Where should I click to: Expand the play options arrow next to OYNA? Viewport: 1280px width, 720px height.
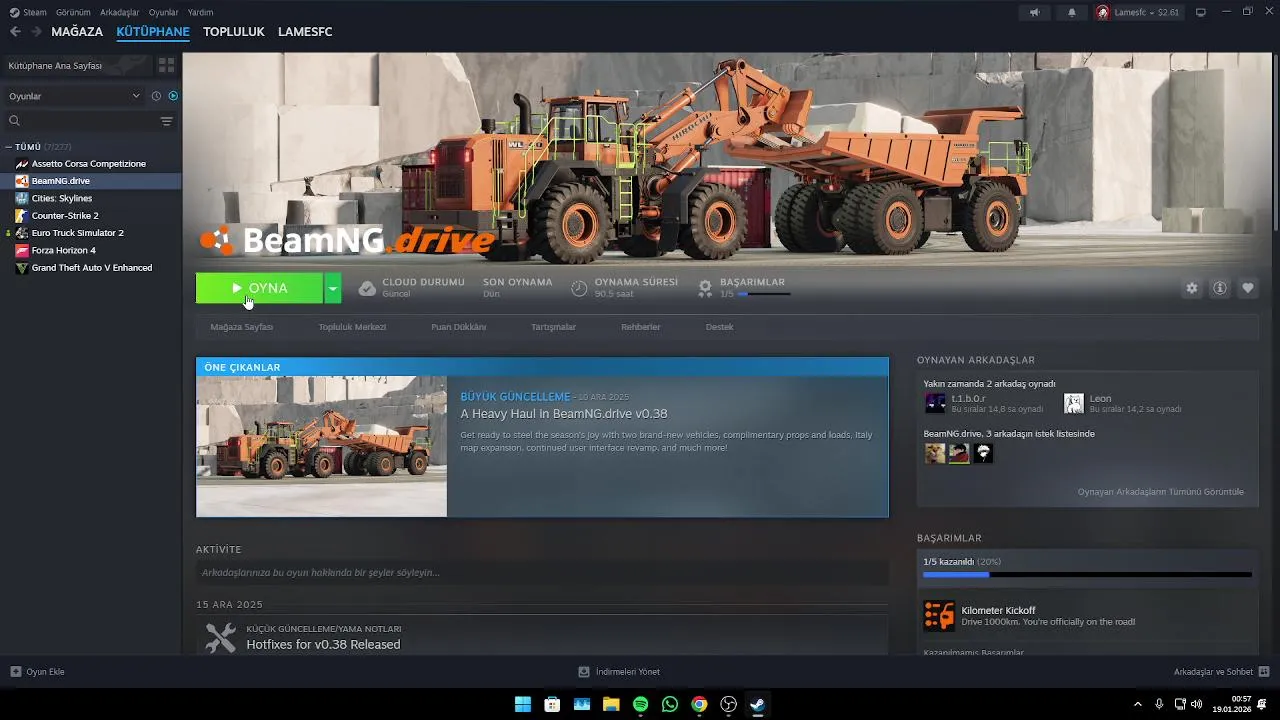tap(332, 288)
